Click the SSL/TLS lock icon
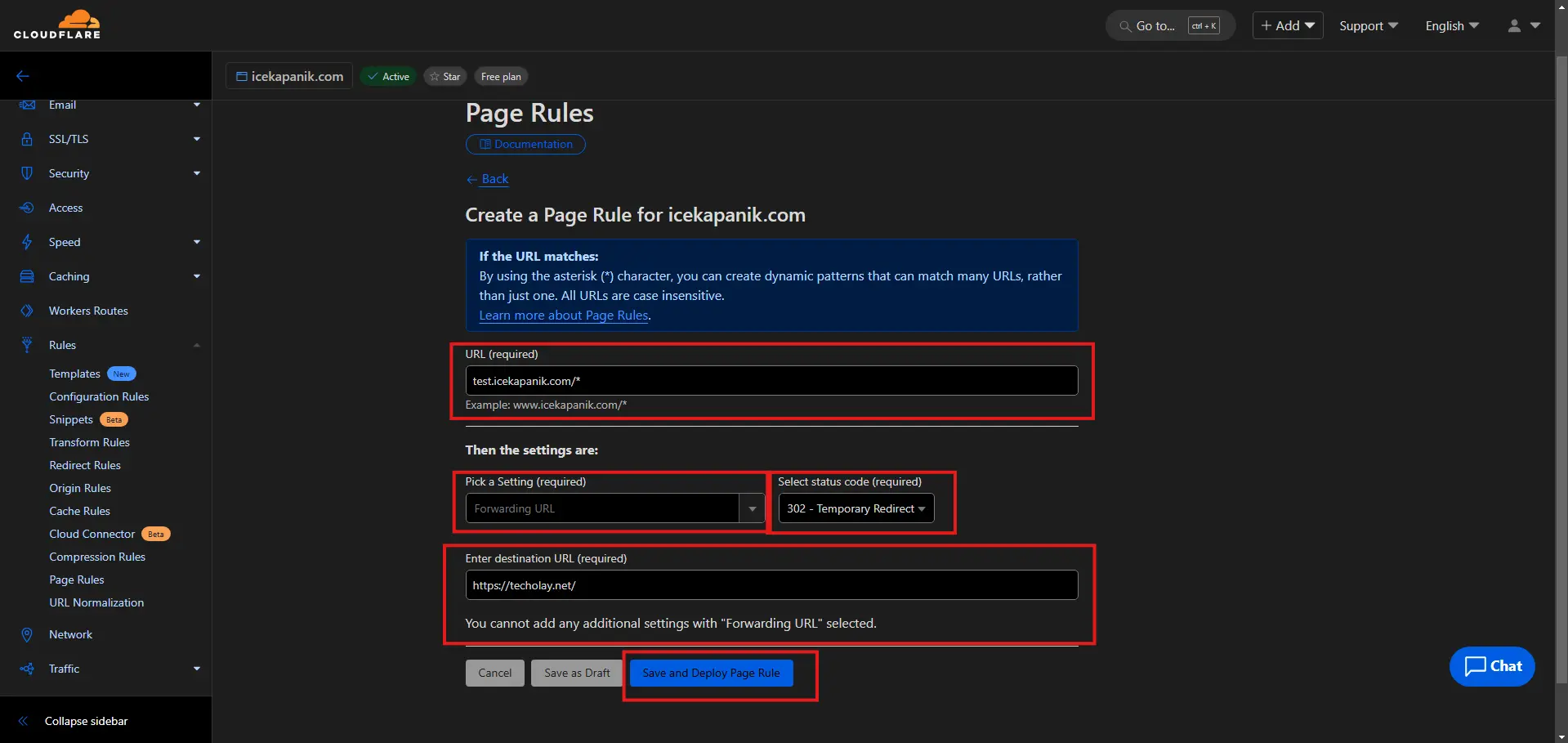 click(x=27, y=139)
